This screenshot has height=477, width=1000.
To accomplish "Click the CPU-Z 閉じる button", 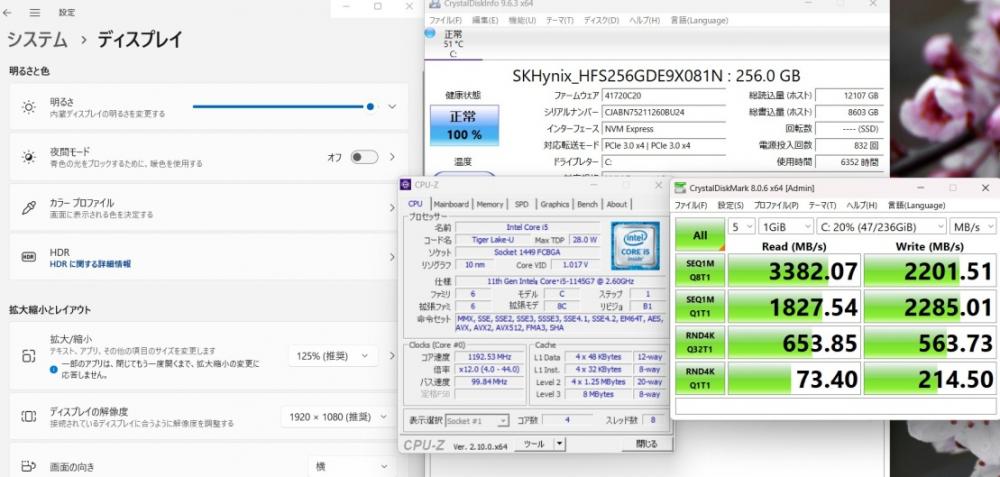I will tap(646, 444).
